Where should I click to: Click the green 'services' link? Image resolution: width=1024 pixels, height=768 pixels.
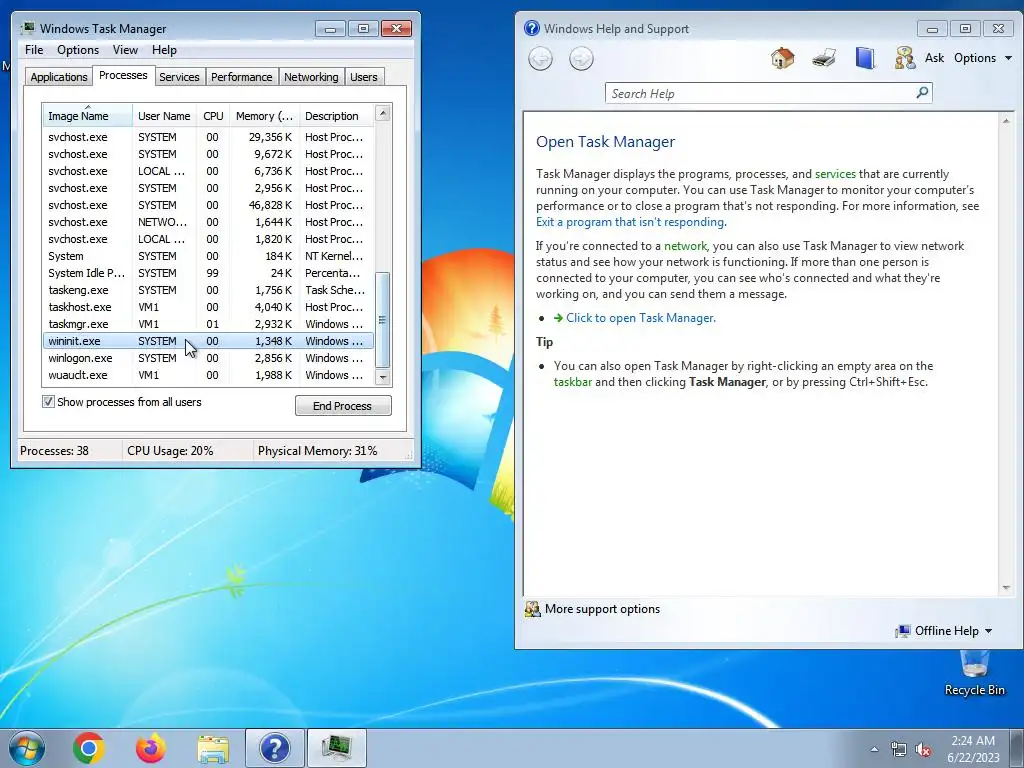click(x=835, y=174)
